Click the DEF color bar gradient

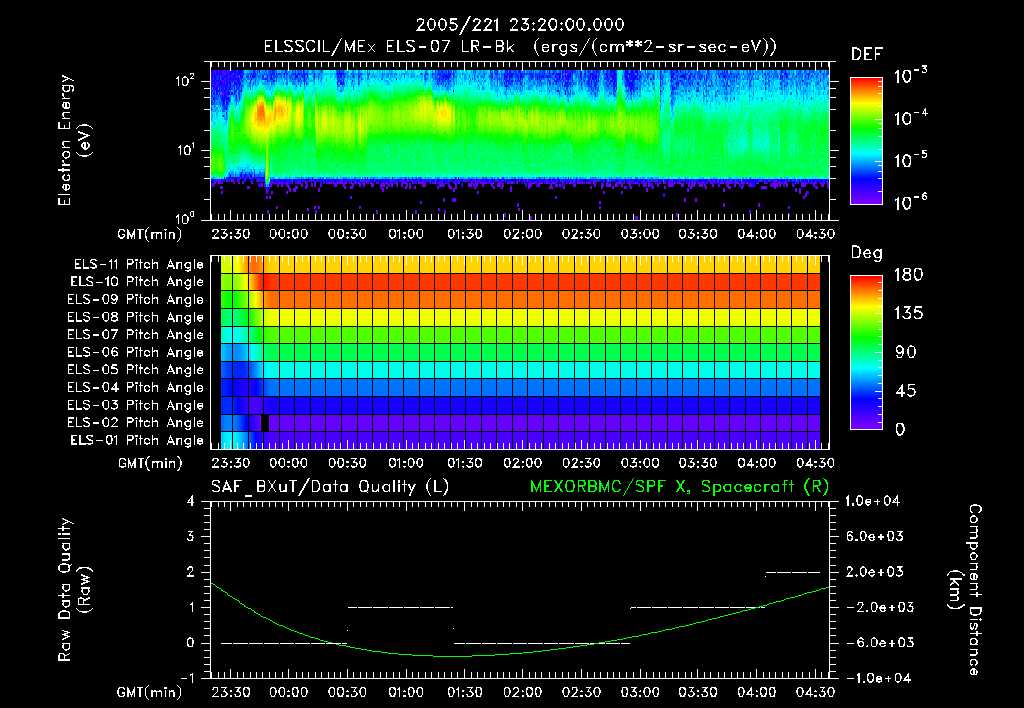tap(867, 141)
